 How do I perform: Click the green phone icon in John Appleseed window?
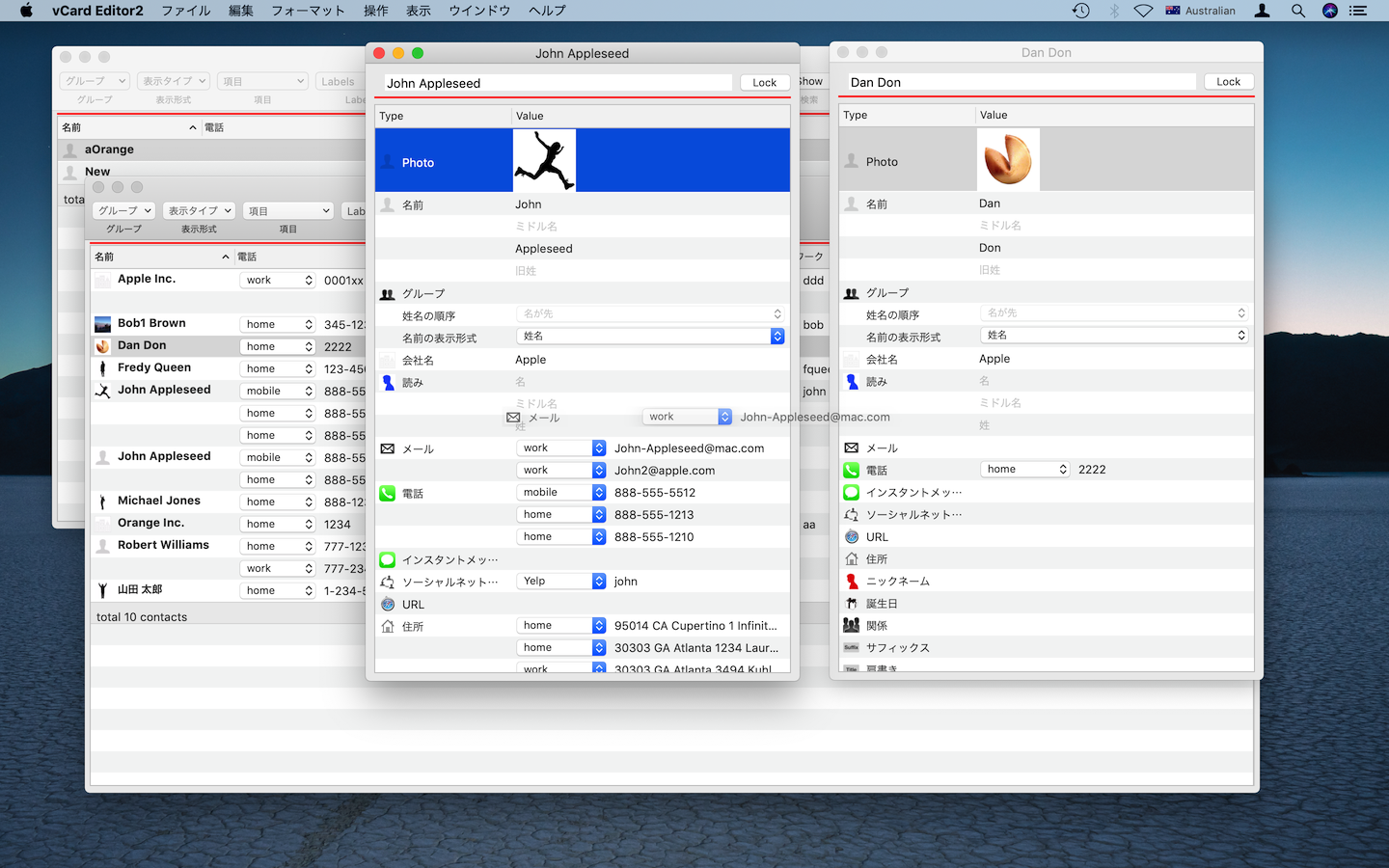click(387, 493)
